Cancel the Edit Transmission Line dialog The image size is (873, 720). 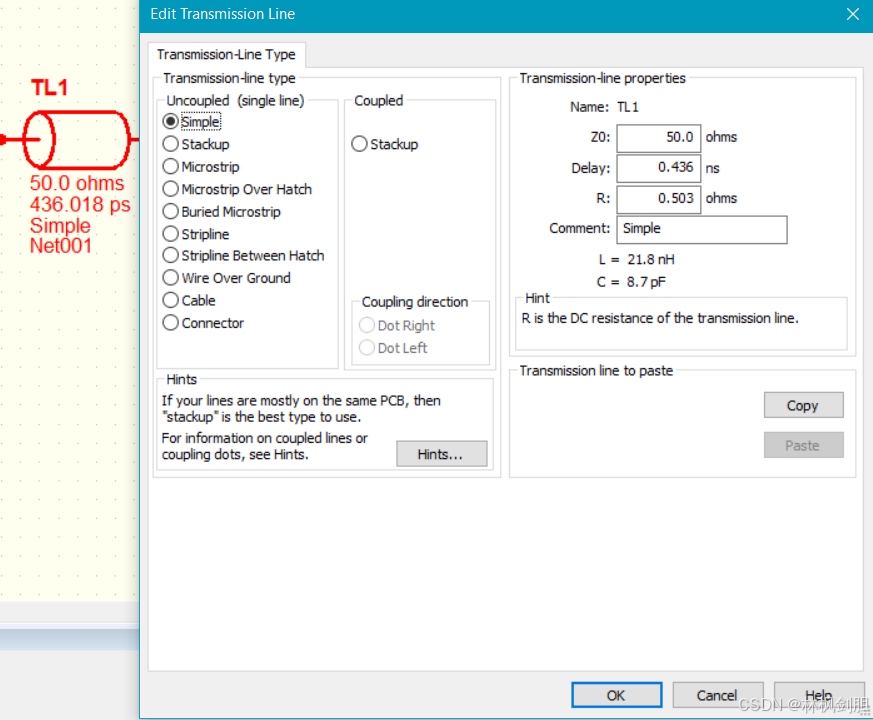717,695
